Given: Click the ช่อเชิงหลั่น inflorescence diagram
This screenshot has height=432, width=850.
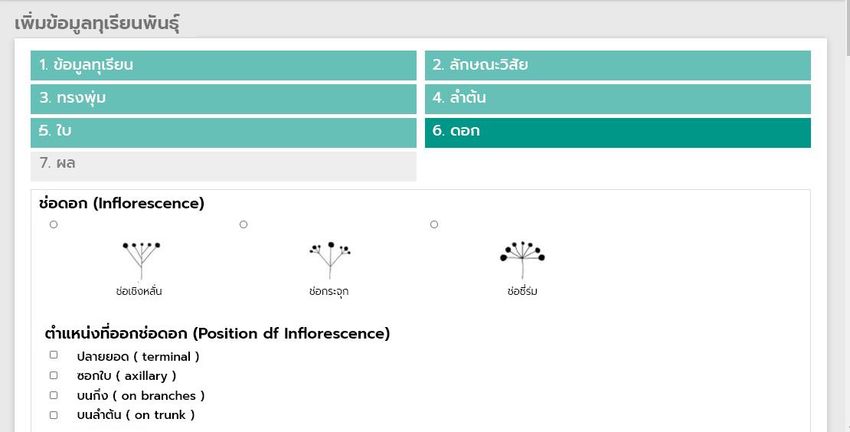Looking at the screenshot, I should (x=141, y=261).
